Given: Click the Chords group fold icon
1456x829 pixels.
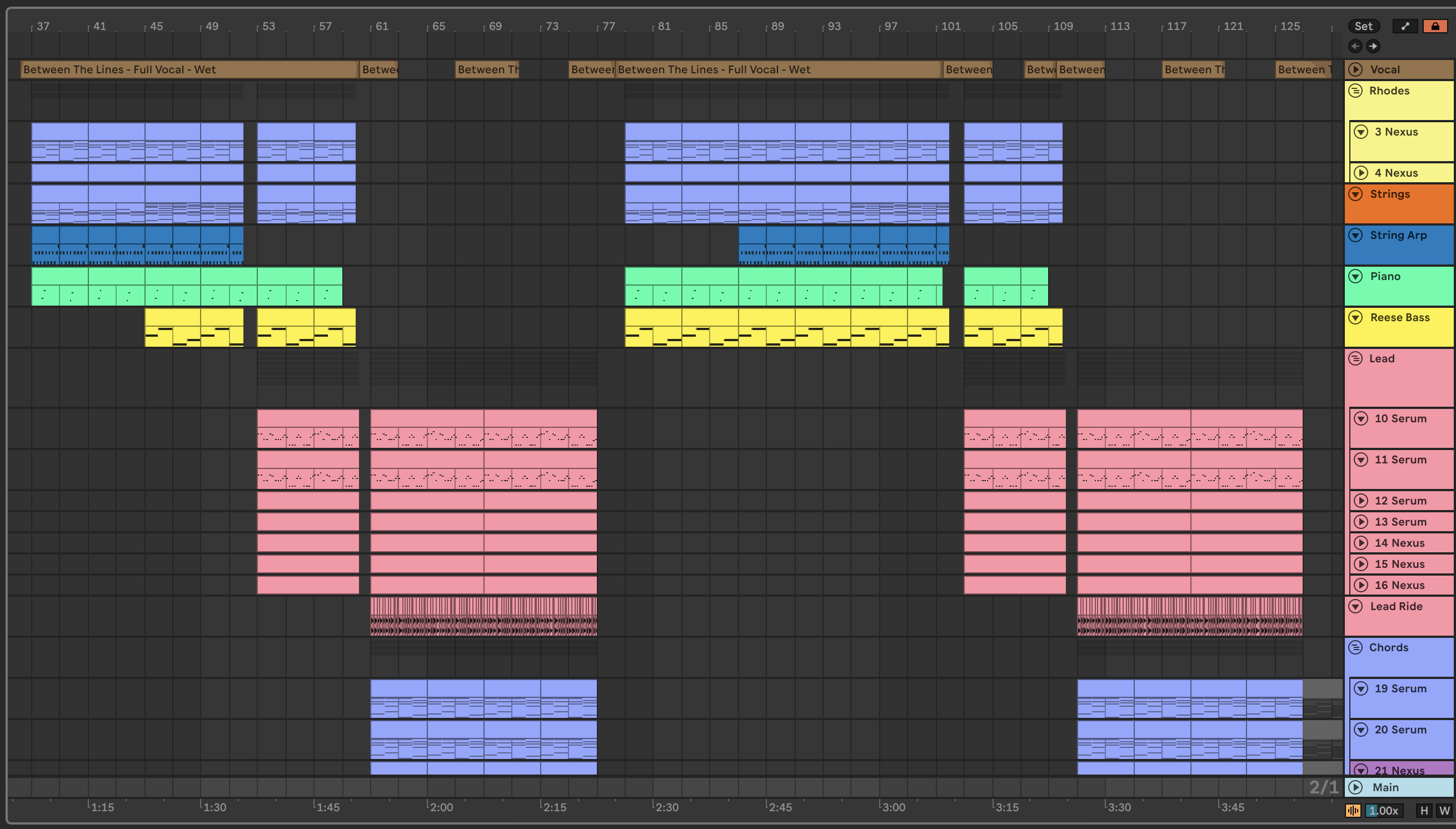Looking at the screenshot, I should click(1356, 647).
